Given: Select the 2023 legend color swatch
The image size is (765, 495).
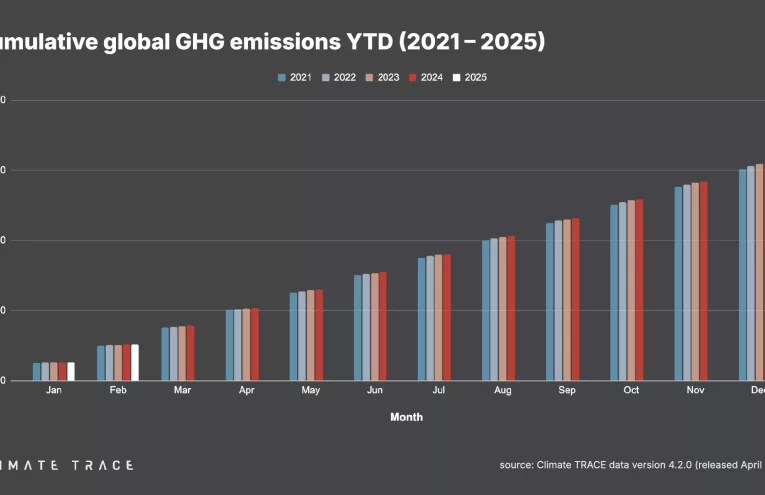Looking at the screenshot, I should click(369, 77).
